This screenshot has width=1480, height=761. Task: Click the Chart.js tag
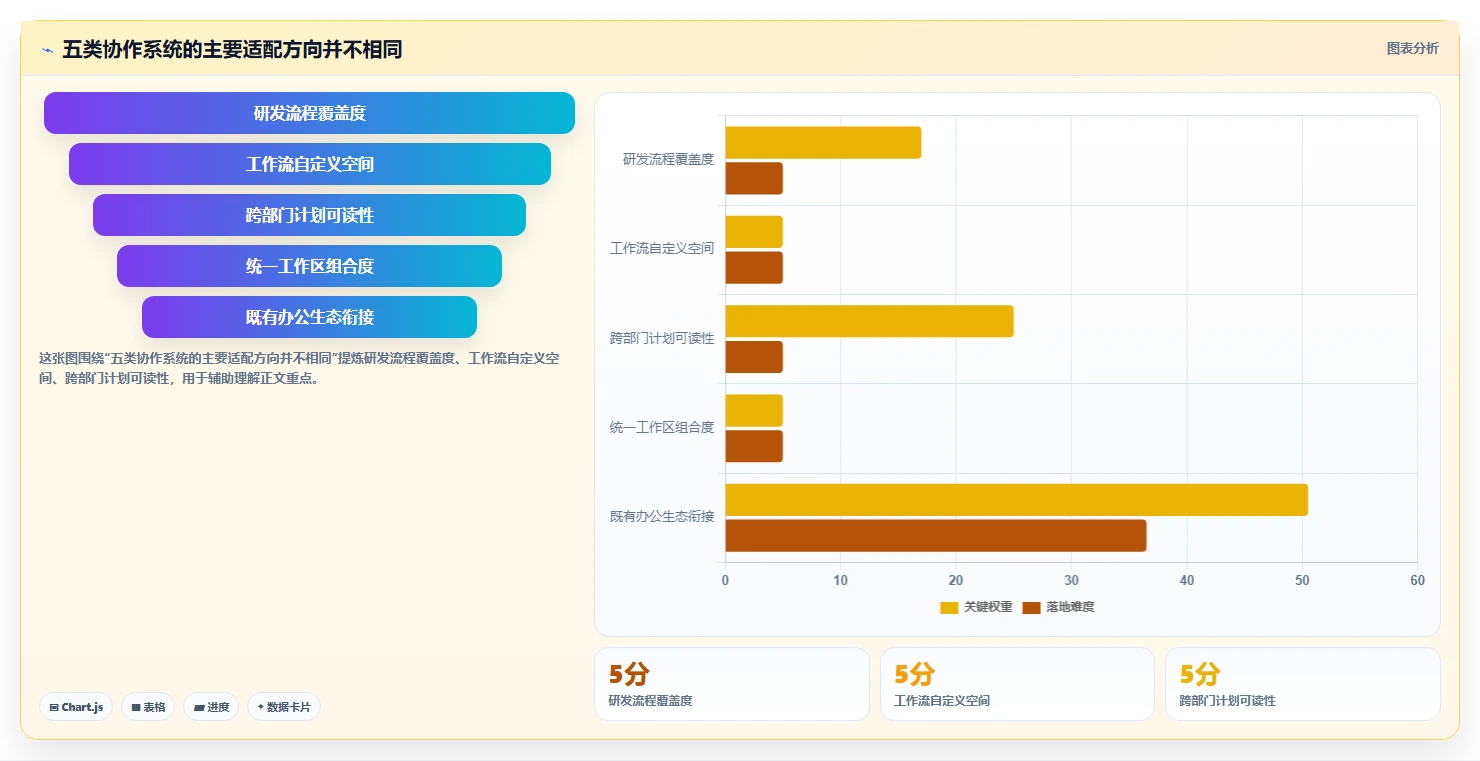coord(76,707)
